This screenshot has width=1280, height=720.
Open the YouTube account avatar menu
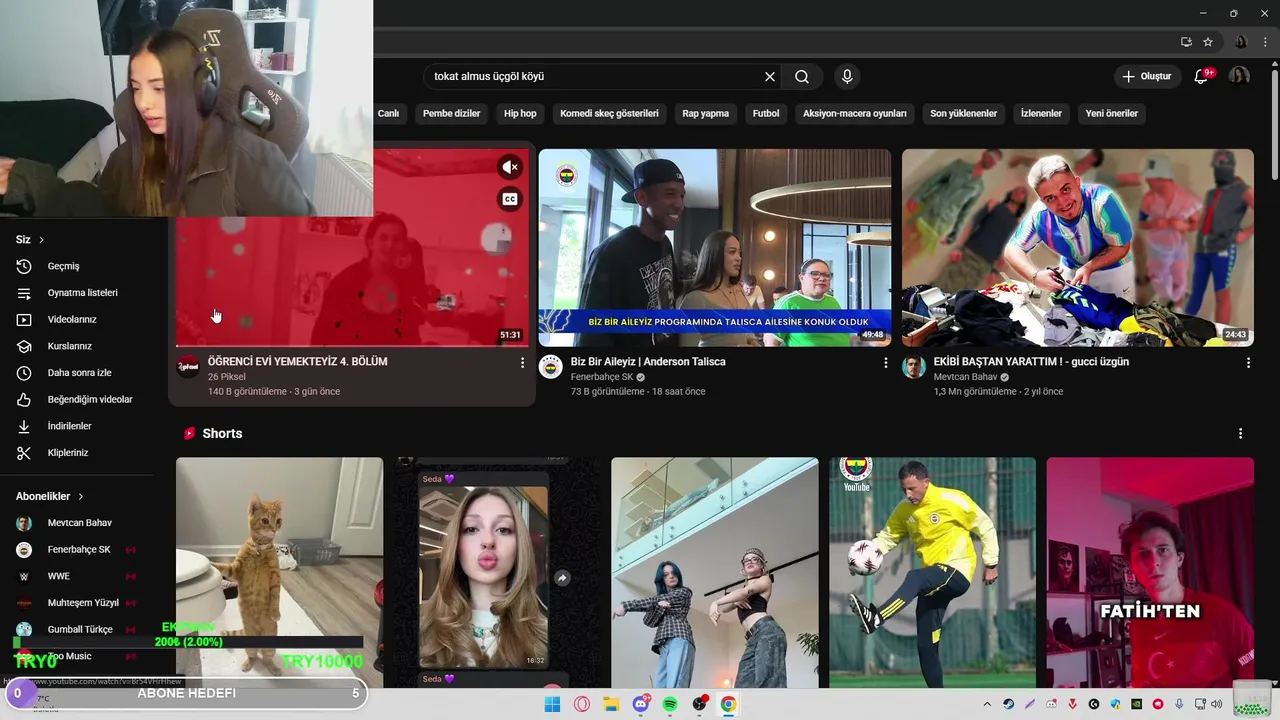click(1239, 76)
